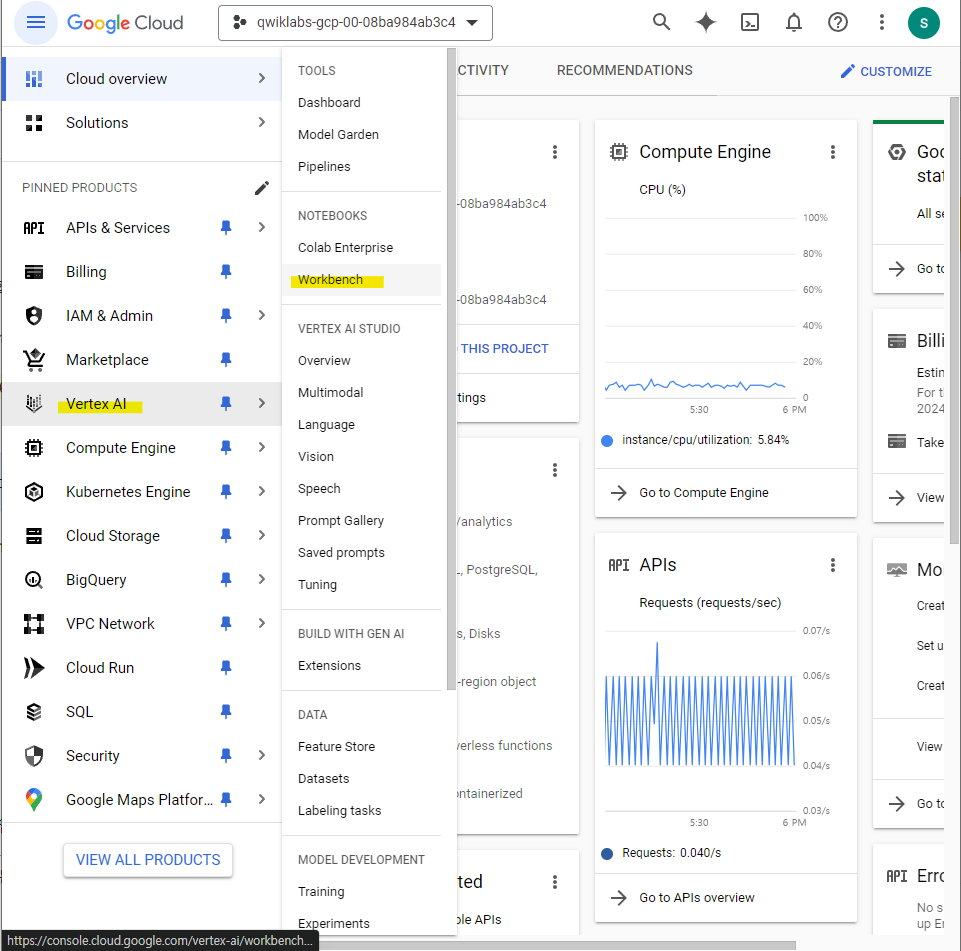Toggle the hamburger navigation menu
This screenshot has width=961, height=951.
point(36,23)
